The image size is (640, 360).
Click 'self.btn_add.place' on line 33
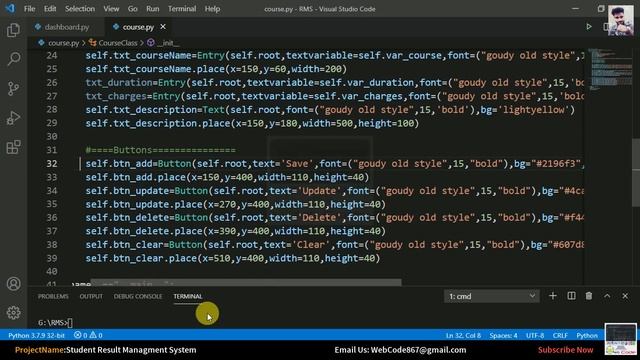point(136,177)
